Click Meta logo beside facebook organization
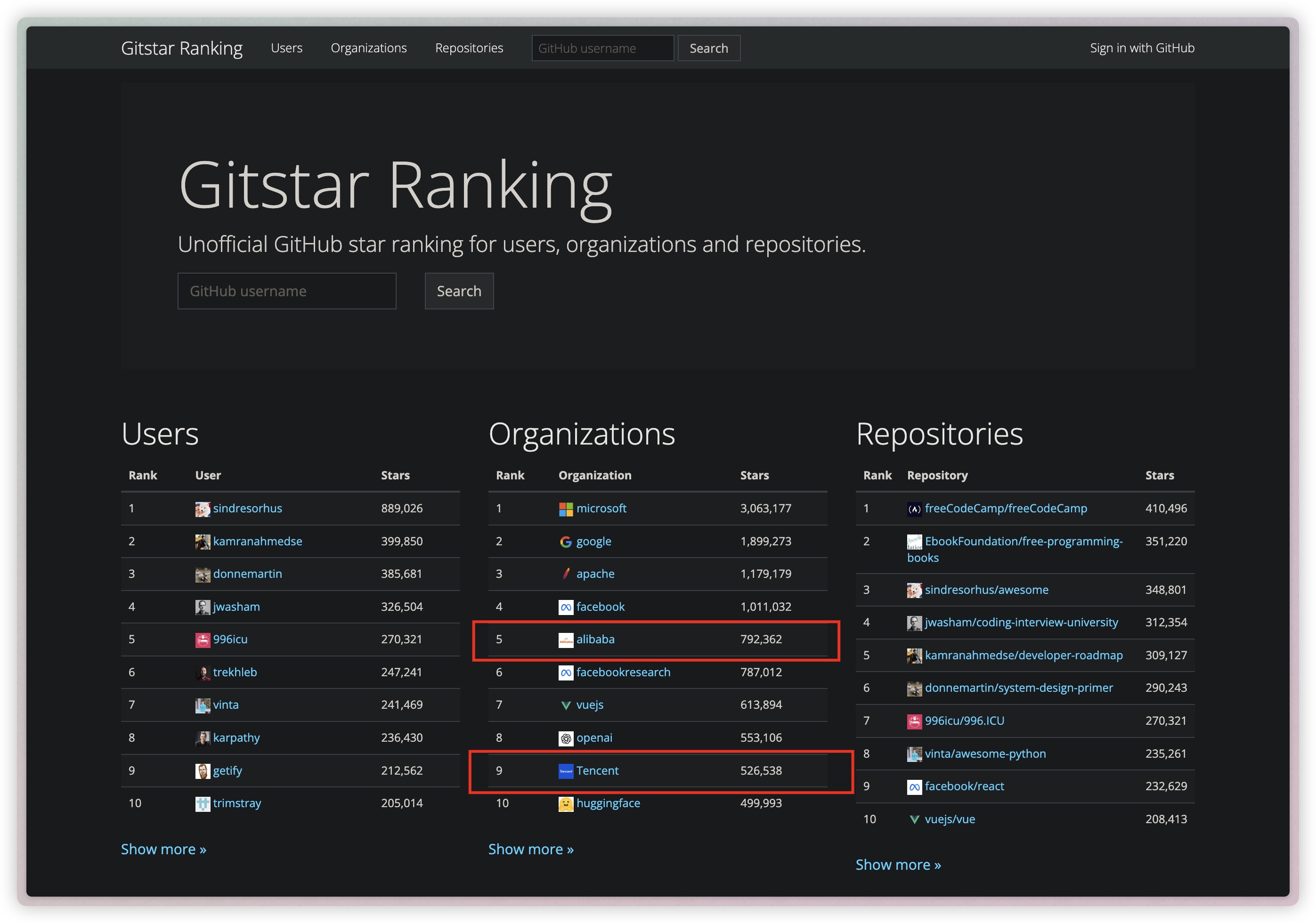The width and height of the screenshot is (1316, 923). tap(566, 607)
